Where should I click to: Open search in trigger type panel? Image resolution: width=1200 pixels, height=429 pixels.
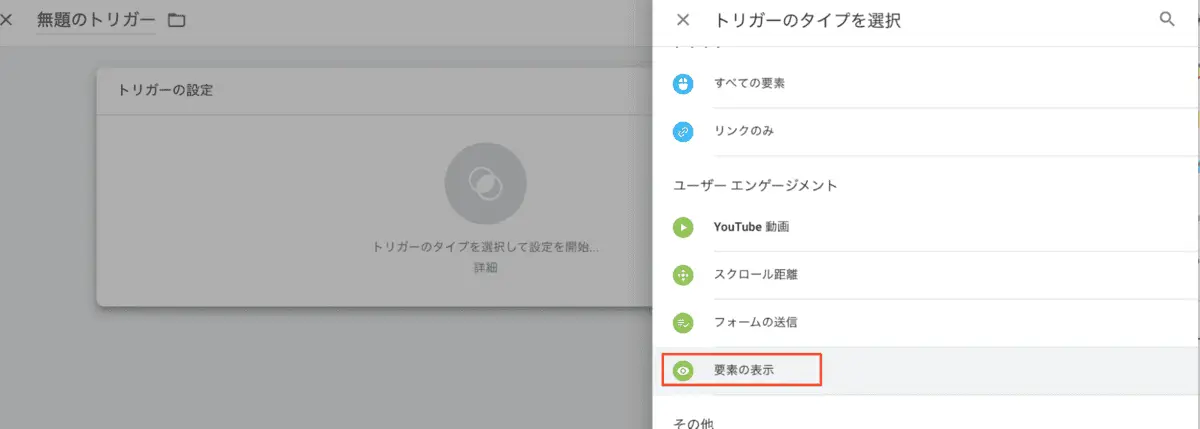pos(1166,20)
